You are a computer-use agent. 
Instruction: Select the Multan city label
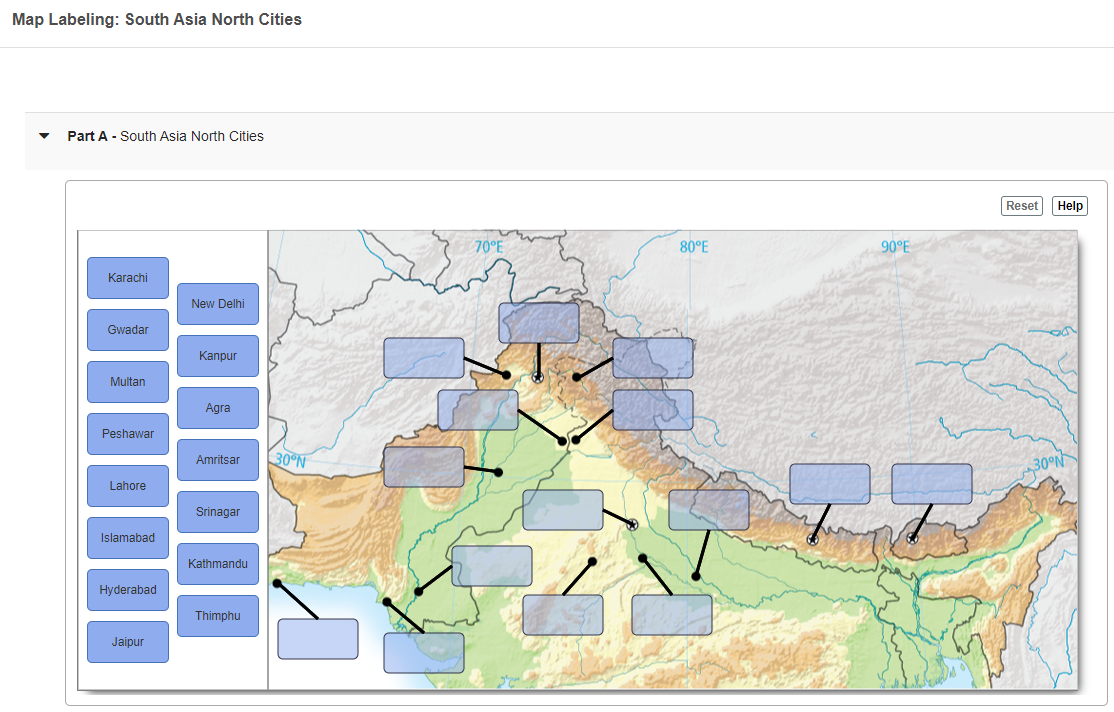pyautogui.click(x=127, y=381)
